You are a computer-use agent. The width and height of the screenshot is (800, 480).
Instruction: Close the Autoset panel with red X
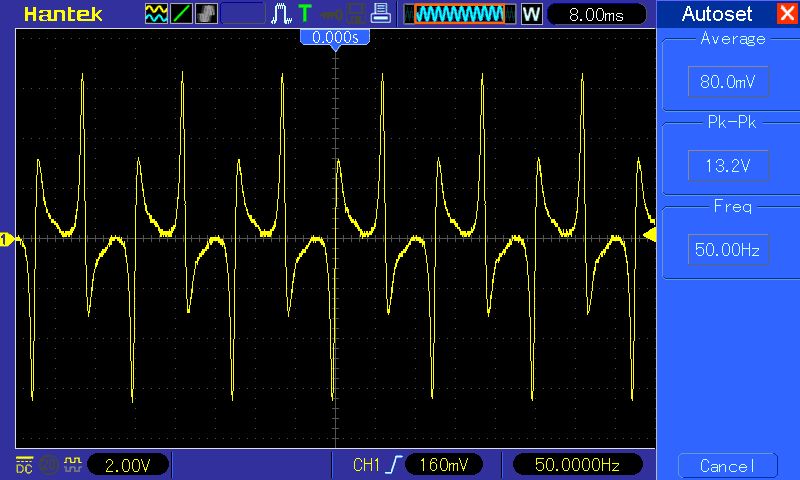pyautogui.click(x=787, y=13)
